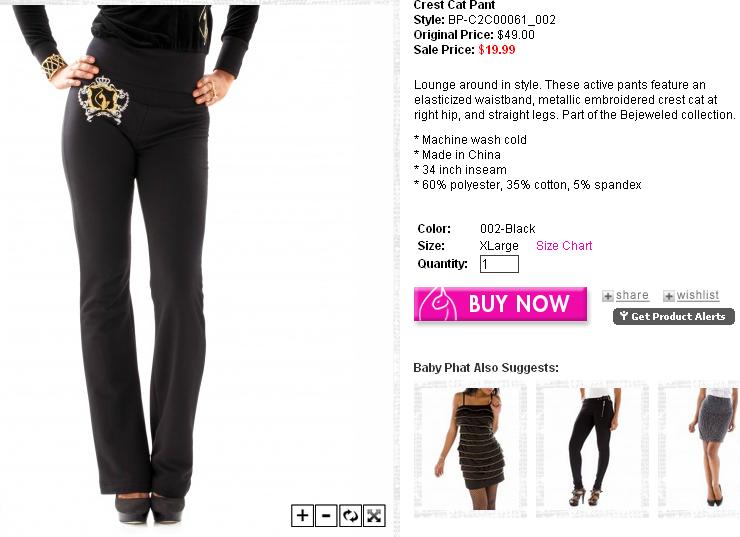Open the Size Chart link
The width and height of the screenshot is (740, 537).
[x=564, y=246]
